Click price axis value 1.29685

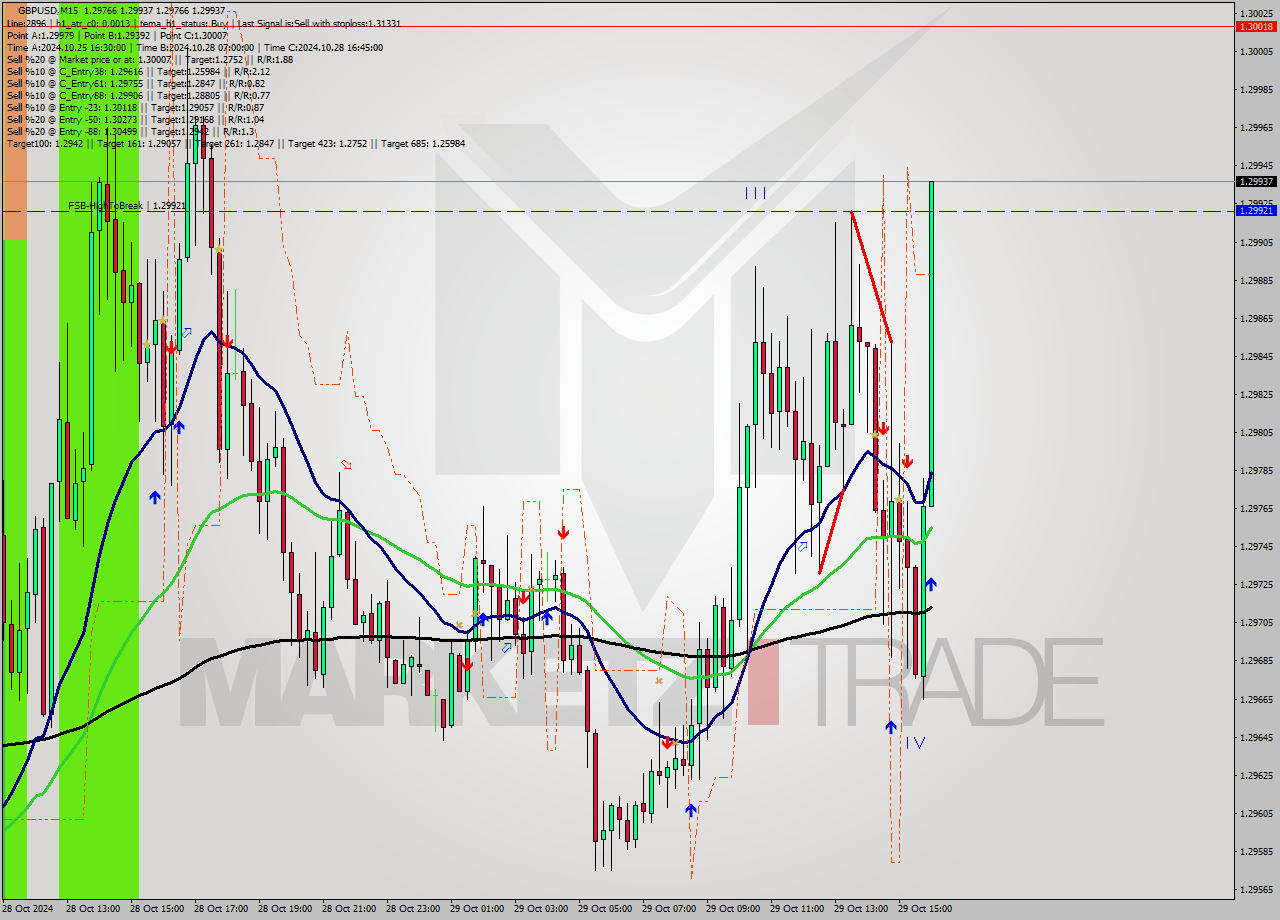(1256, 660)
